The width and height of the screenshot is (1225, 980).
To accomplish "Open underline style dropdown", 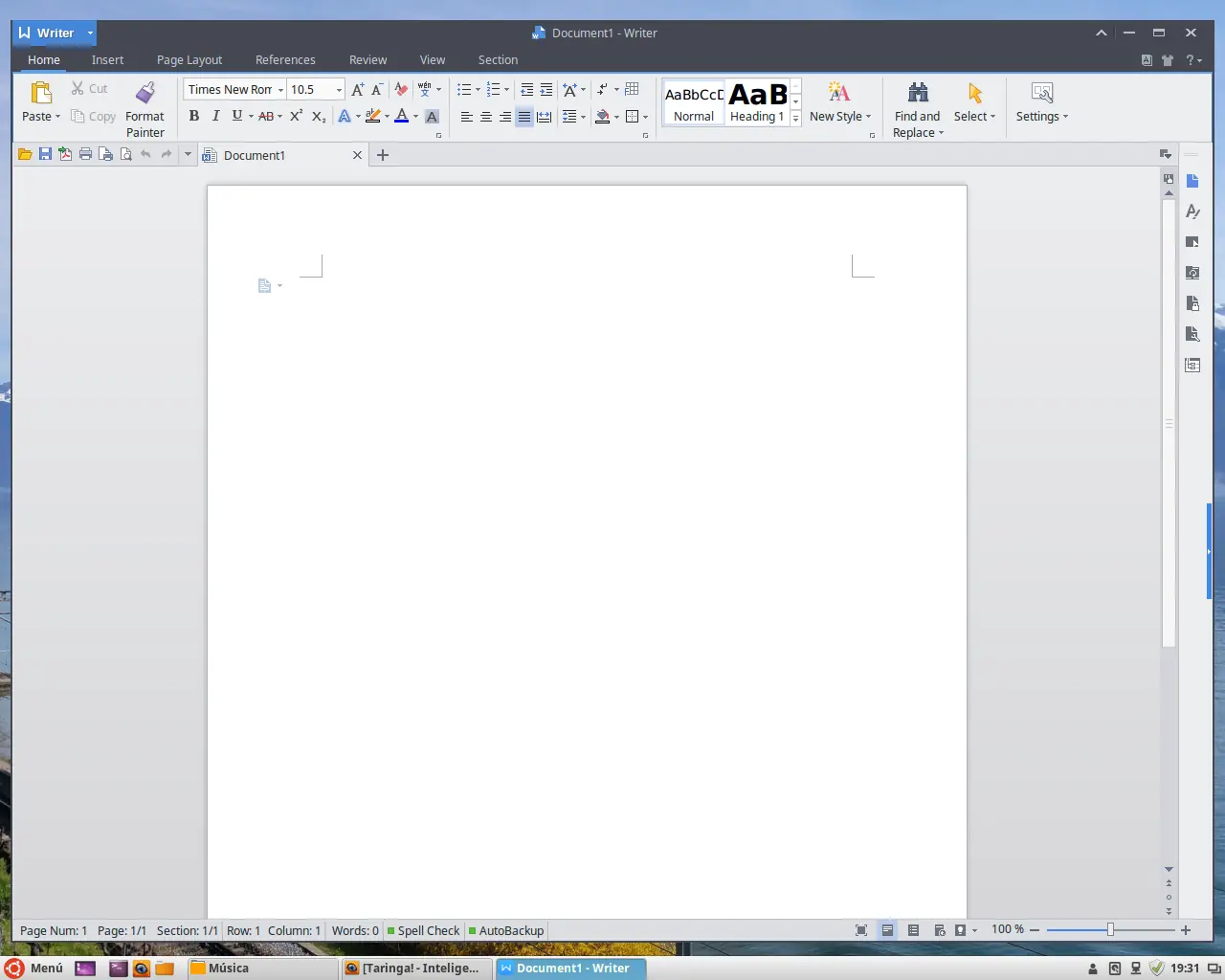I will pos(251,116).
